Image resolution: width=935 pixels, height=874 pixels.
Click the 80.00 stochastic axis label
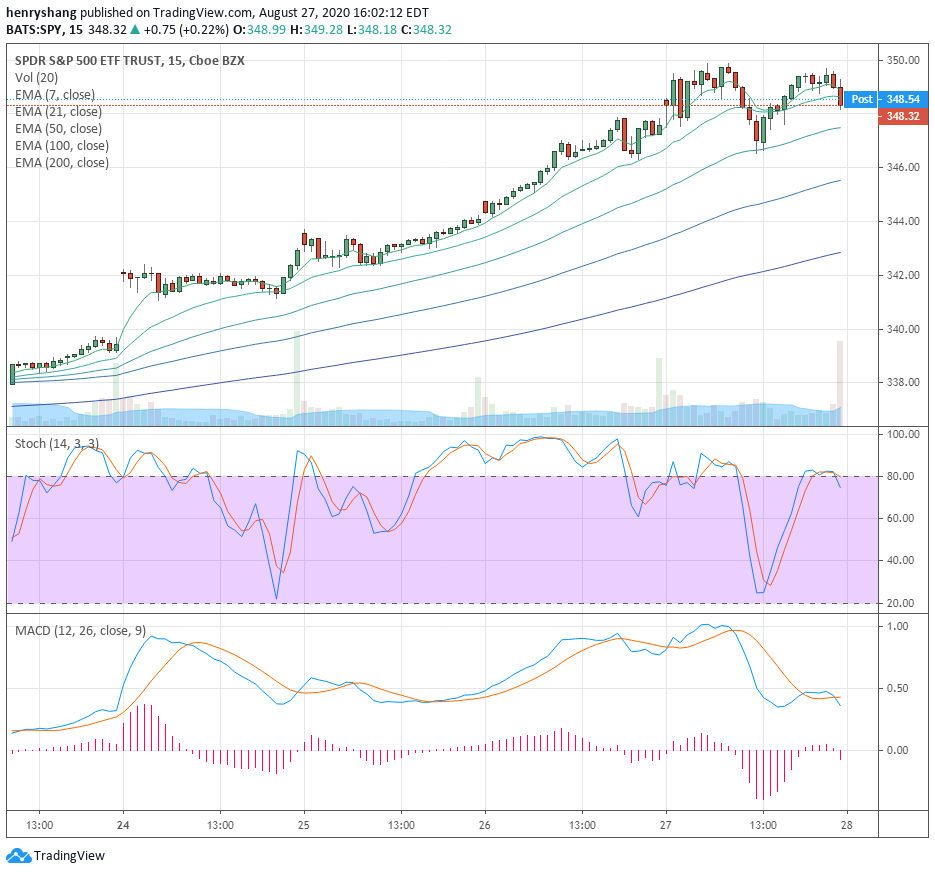click(x=900, y=476)
